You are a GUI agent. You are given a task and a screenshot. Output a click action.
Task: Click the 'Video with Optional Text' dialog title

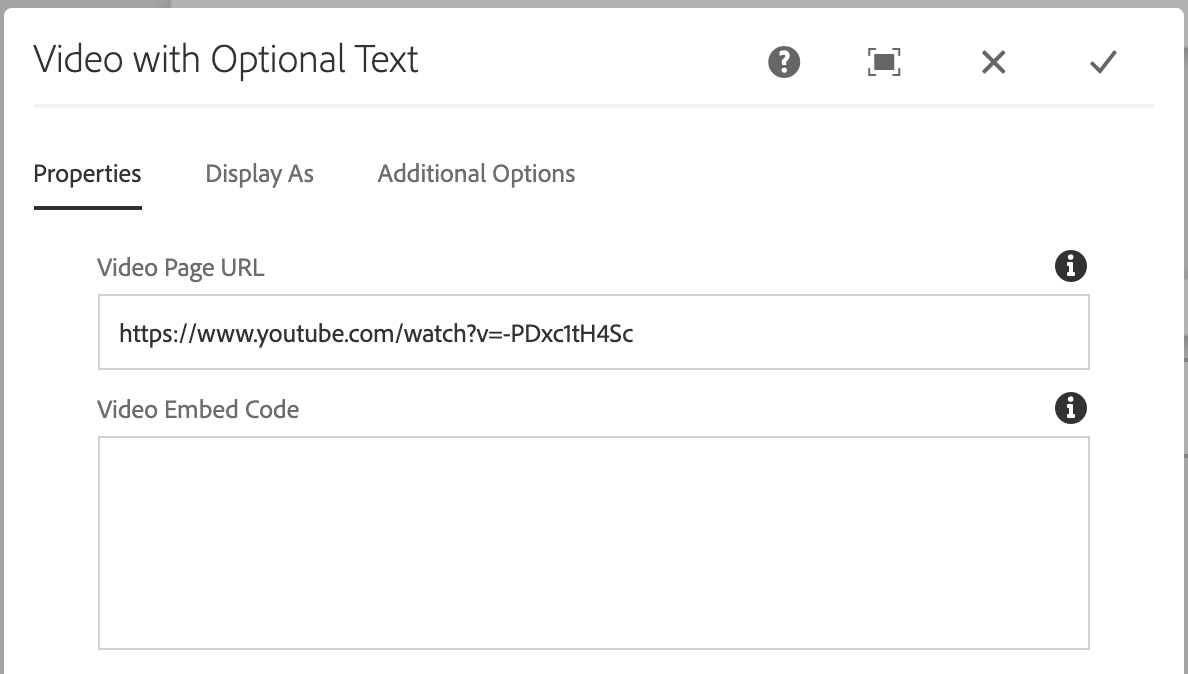coord(226,60)
